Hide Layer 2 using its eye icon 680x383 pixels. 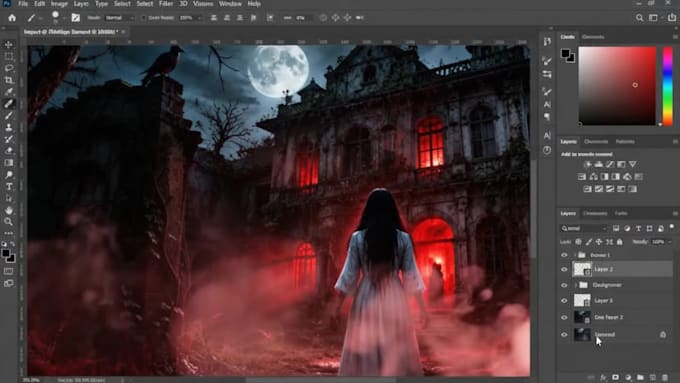click(564, 269)
